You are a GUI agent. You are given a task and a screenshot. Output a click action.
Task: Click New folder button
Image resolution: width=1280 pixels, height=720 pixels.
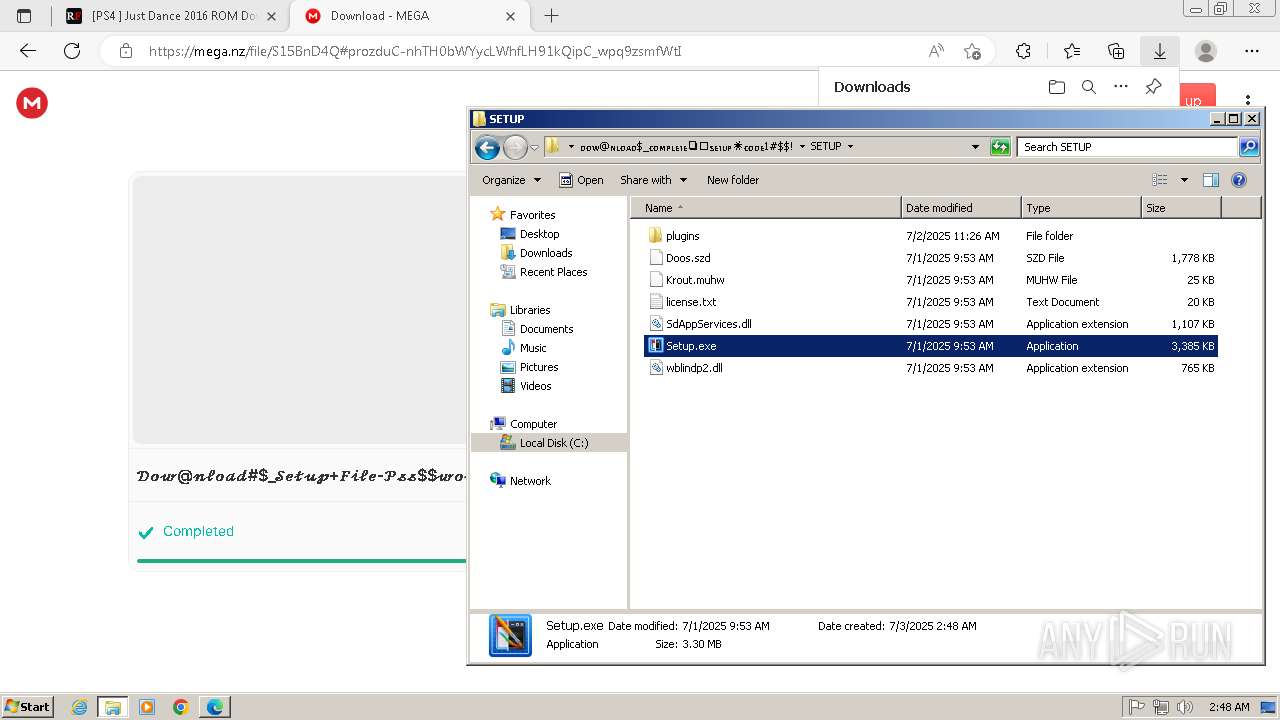coord(733,180)
